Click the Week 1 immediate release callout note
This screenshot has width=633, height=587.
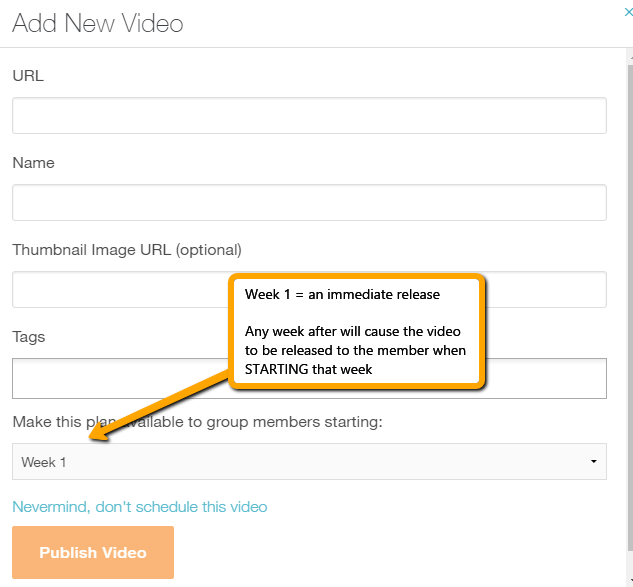(357, 332)
